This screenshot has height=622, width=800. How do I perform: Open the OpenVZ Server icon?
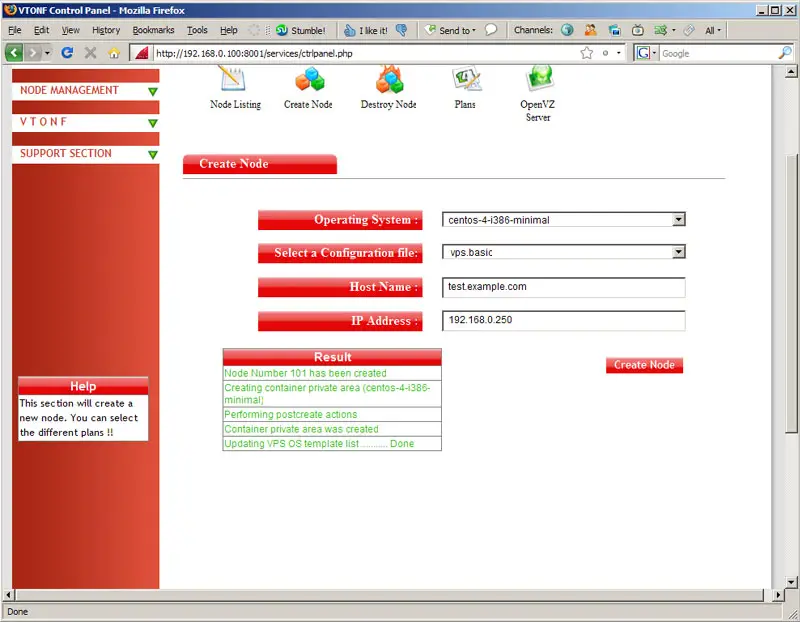pos(539,79)
